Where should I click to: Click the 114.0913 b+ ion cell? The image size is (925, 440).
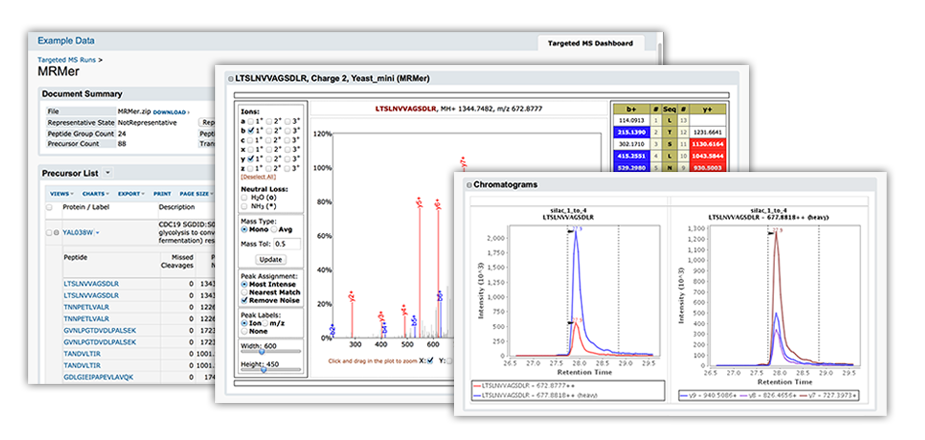coord(634,122)
